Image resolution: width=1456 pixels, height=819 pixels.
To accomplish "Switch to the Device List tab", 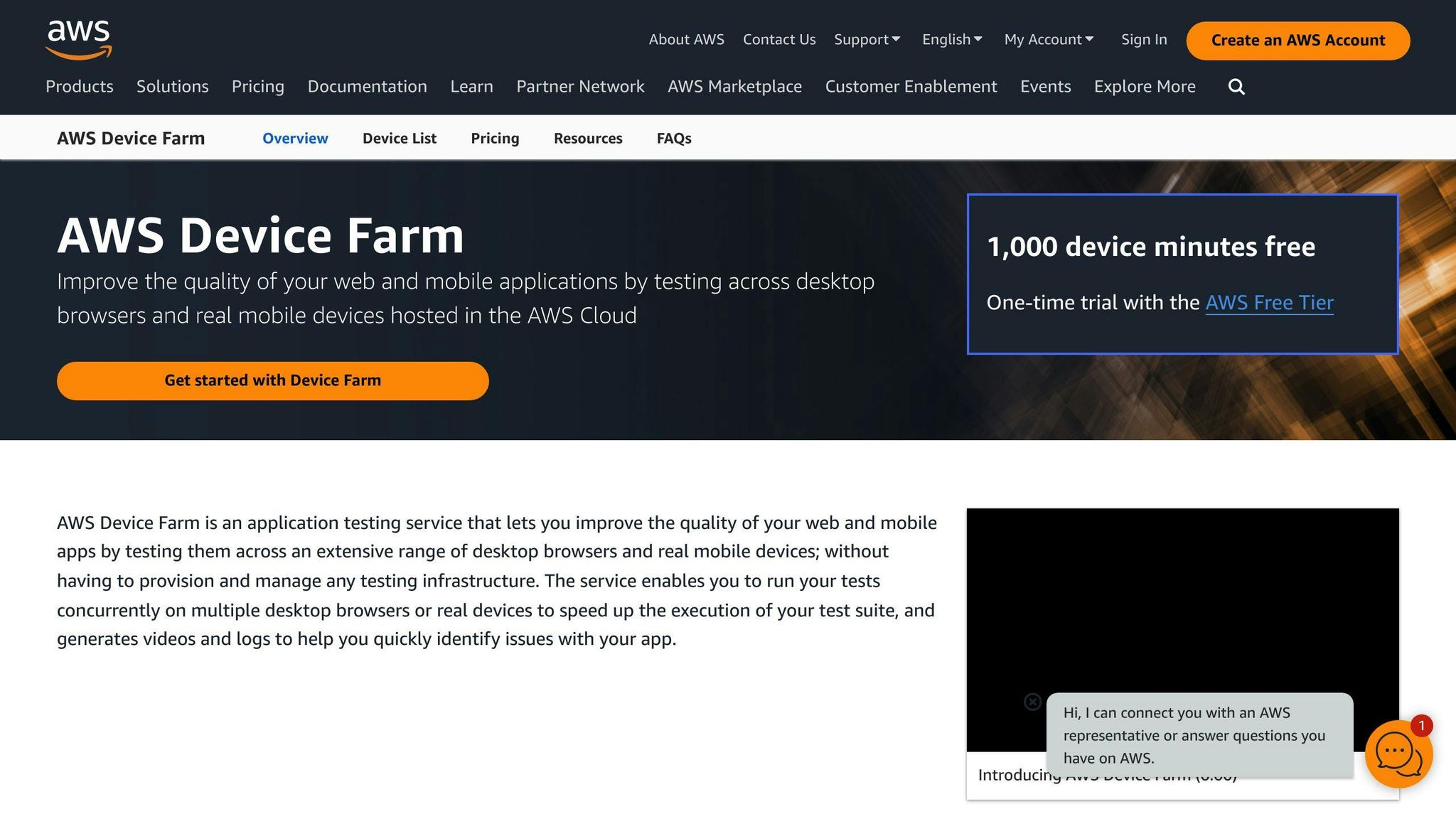I will 400,139.
